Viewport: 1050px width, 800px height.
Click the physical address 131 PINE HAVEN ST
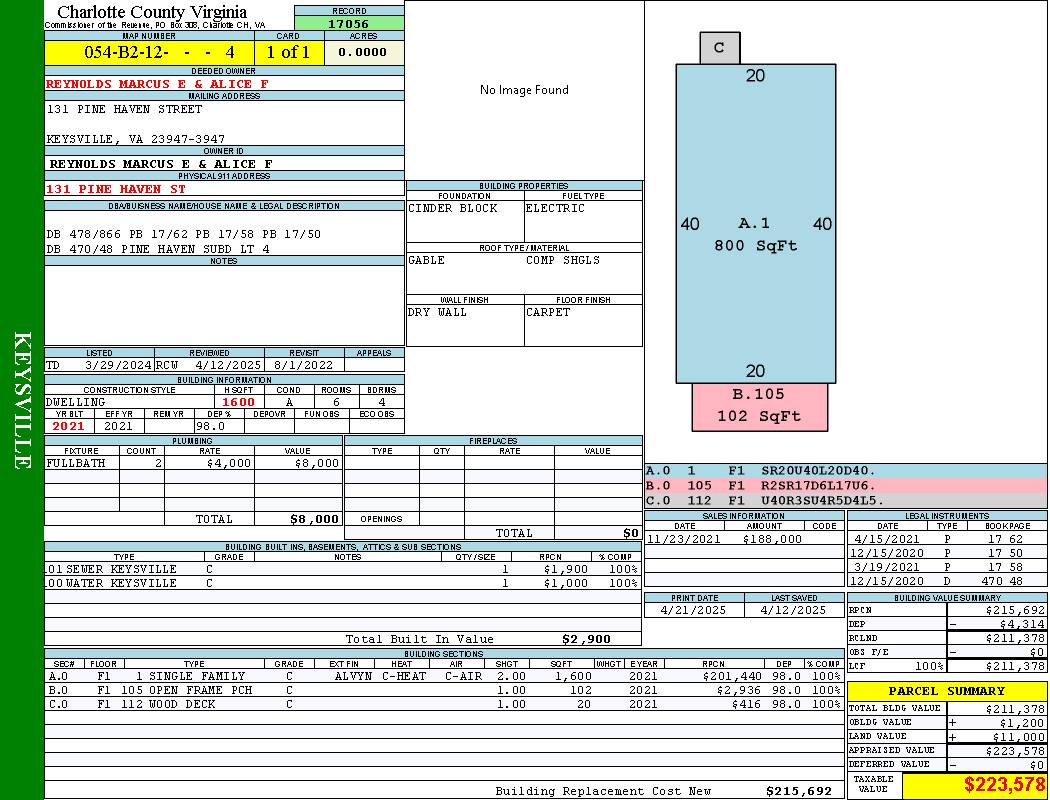(116, 189)
